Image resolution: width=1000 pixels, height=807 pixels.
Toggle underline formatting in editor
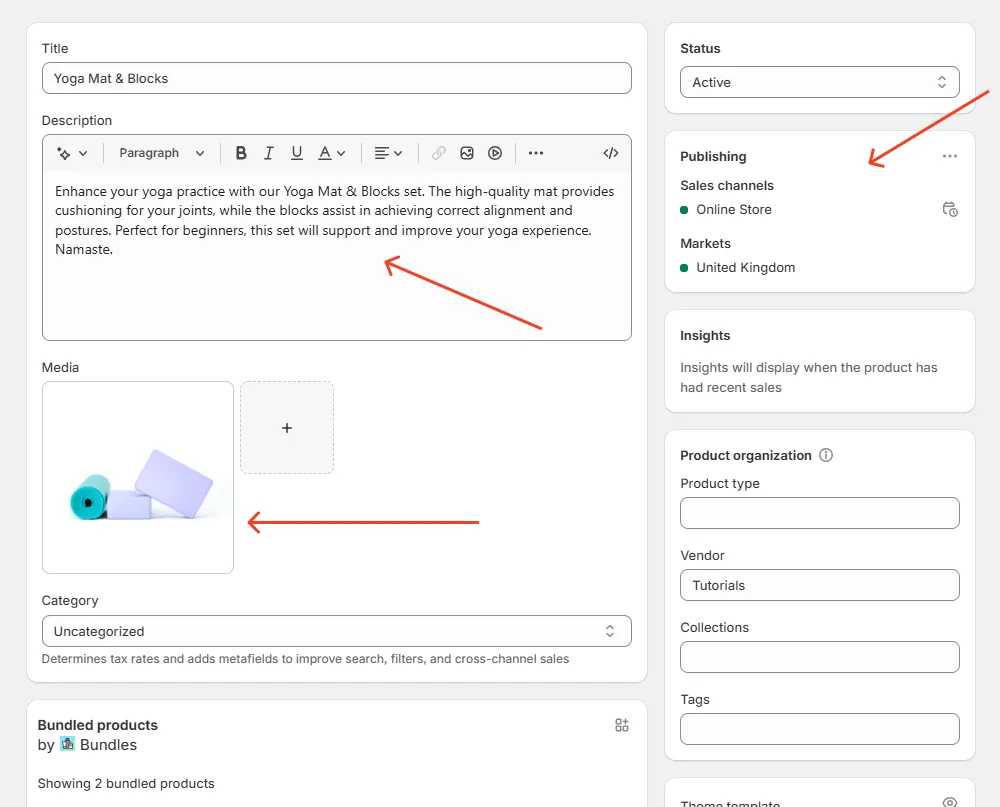pos(297,153)
